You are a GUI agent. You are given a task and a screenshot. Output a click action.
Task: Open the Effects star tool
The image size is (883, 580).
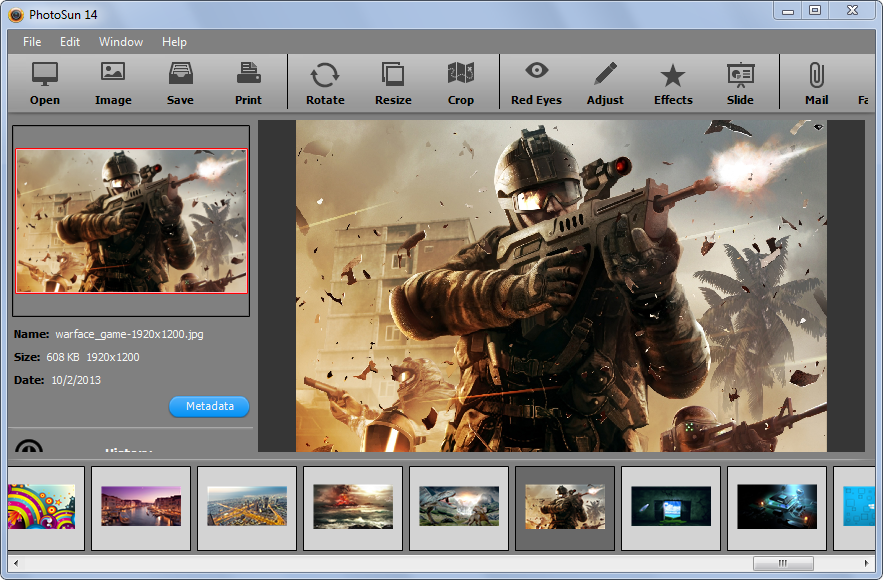tap(673, 83)
